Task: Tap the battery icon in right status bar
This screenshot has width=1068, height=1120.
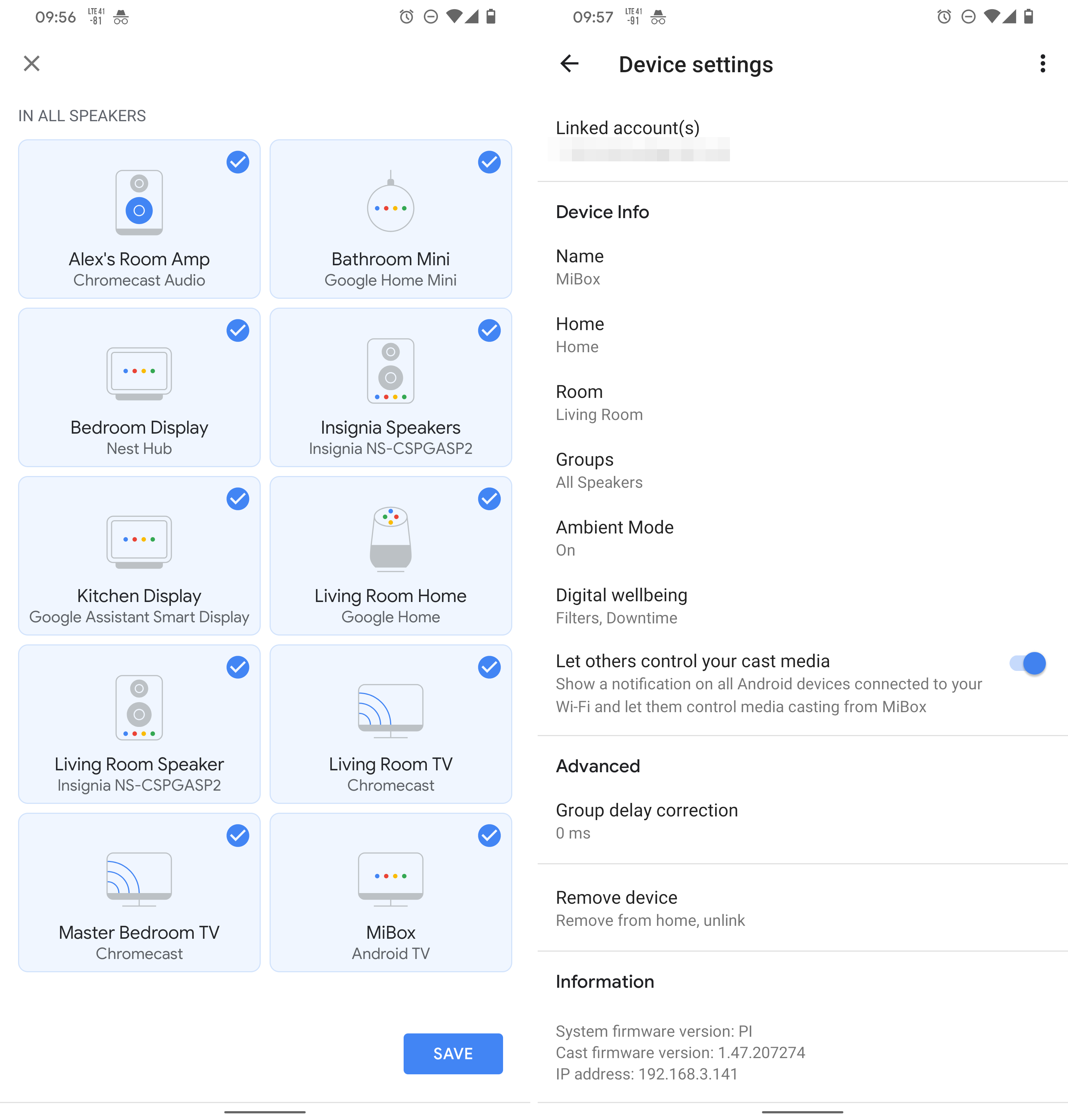Action: 1029,16
